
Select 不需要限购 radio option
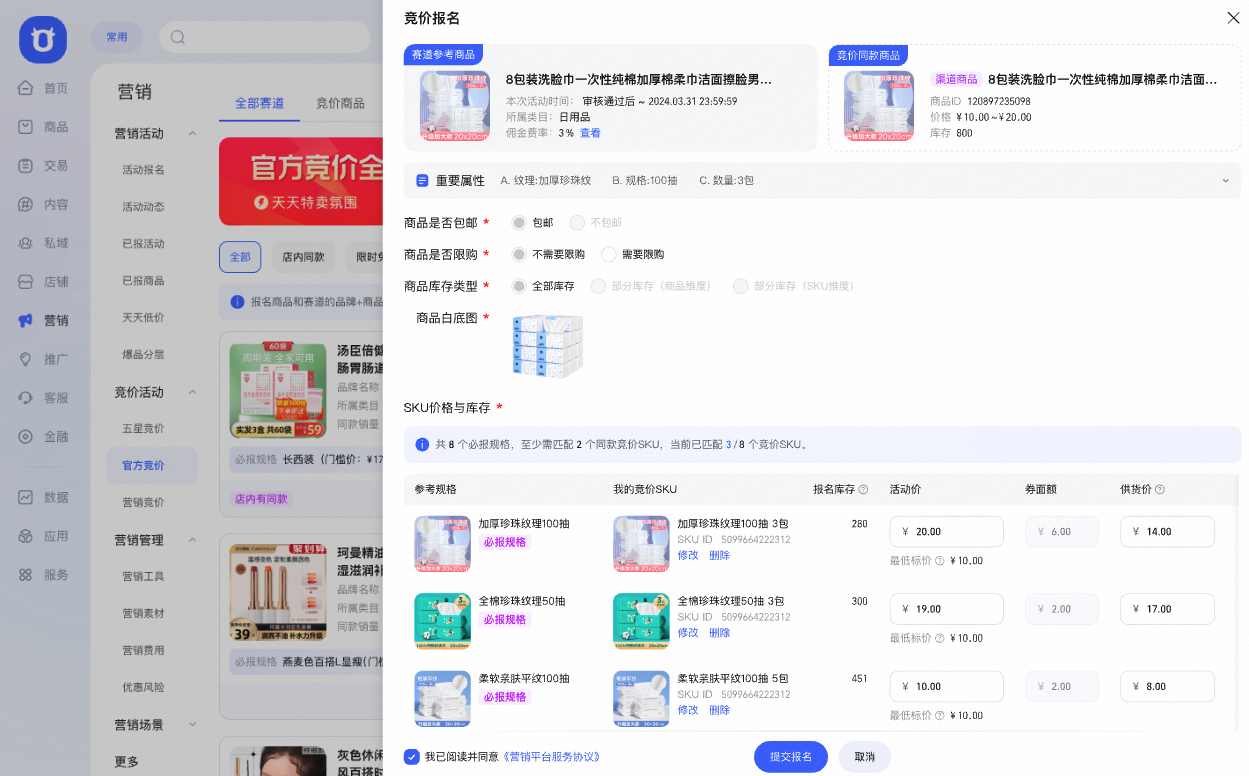(x=519, y=255)
